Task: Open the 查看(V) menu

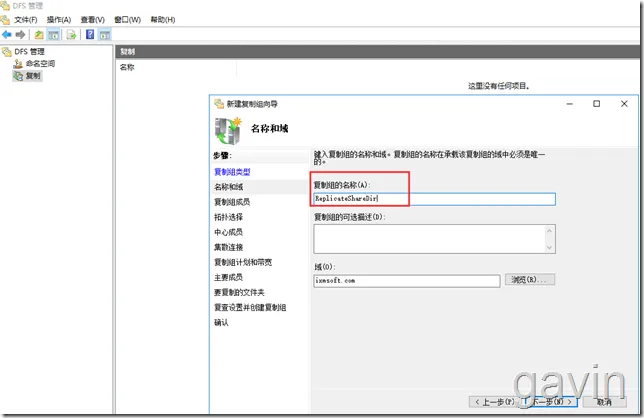Action: point(92,20)
